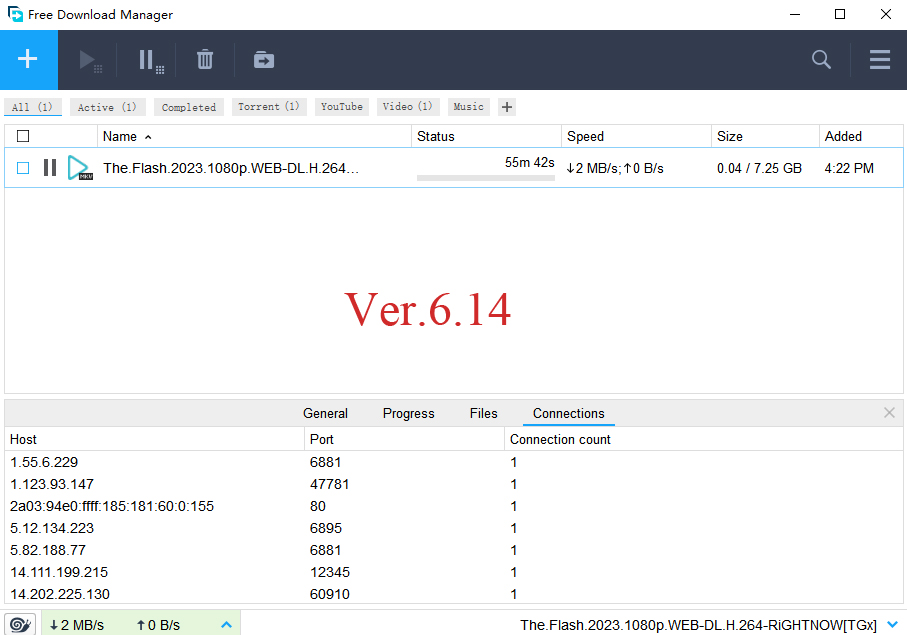The image size is (907, 635).
Task: Select the IPv6 host 2a03:94e0 row
Action: [454, 506]
